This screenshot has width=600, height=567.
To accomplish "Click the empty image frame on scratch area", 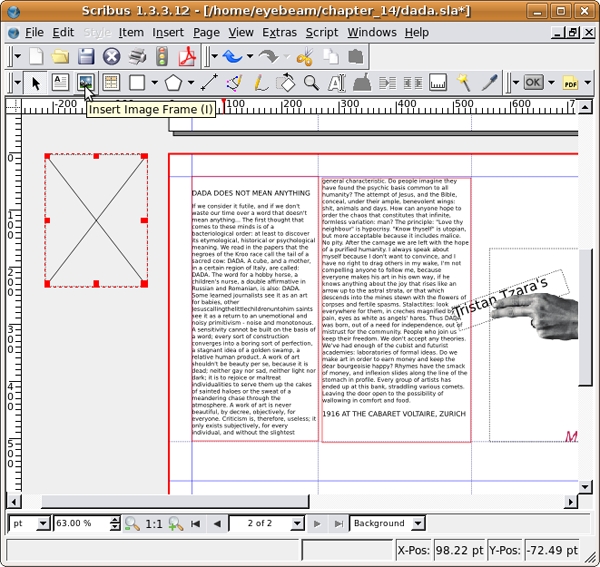I will tap(96, 220).
